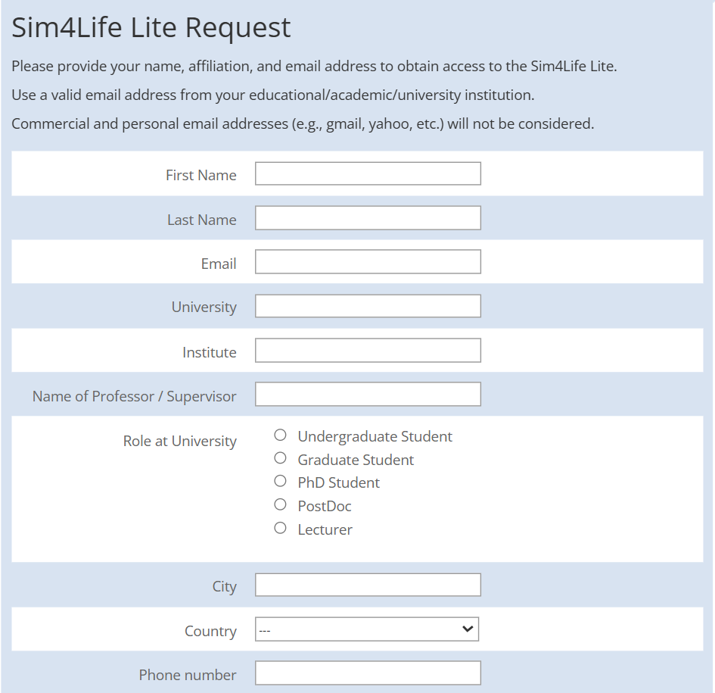The image size is (715, 693).
Task: Choose the Graduate Student radio option
Action: pyautogui.click(x=280, y=458)
